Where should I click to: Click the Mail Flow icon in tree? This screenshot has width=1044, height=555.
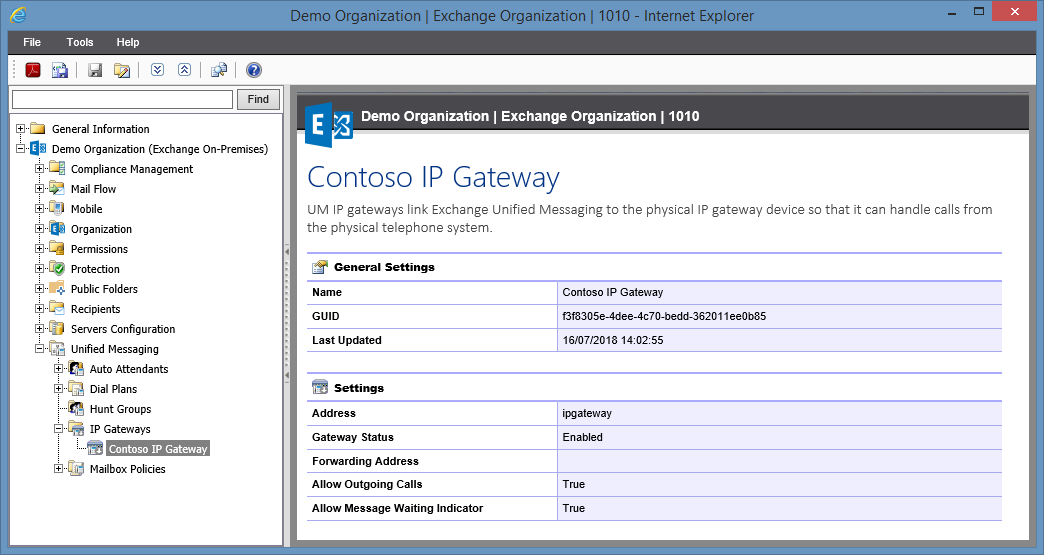[57, 188]
